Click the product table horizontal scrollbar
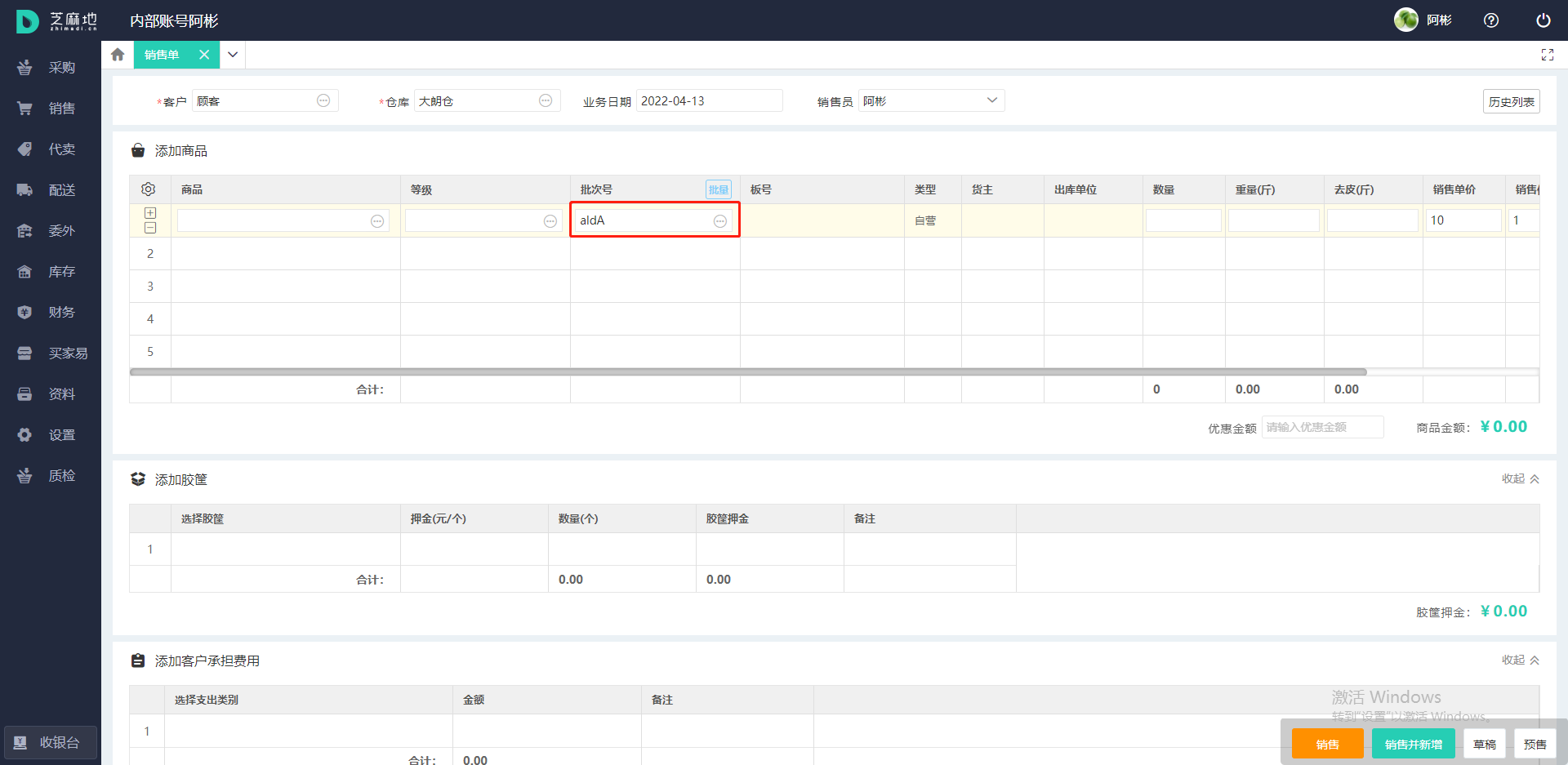This screenshot has height=765, width=1568. (x=748, y=371)
